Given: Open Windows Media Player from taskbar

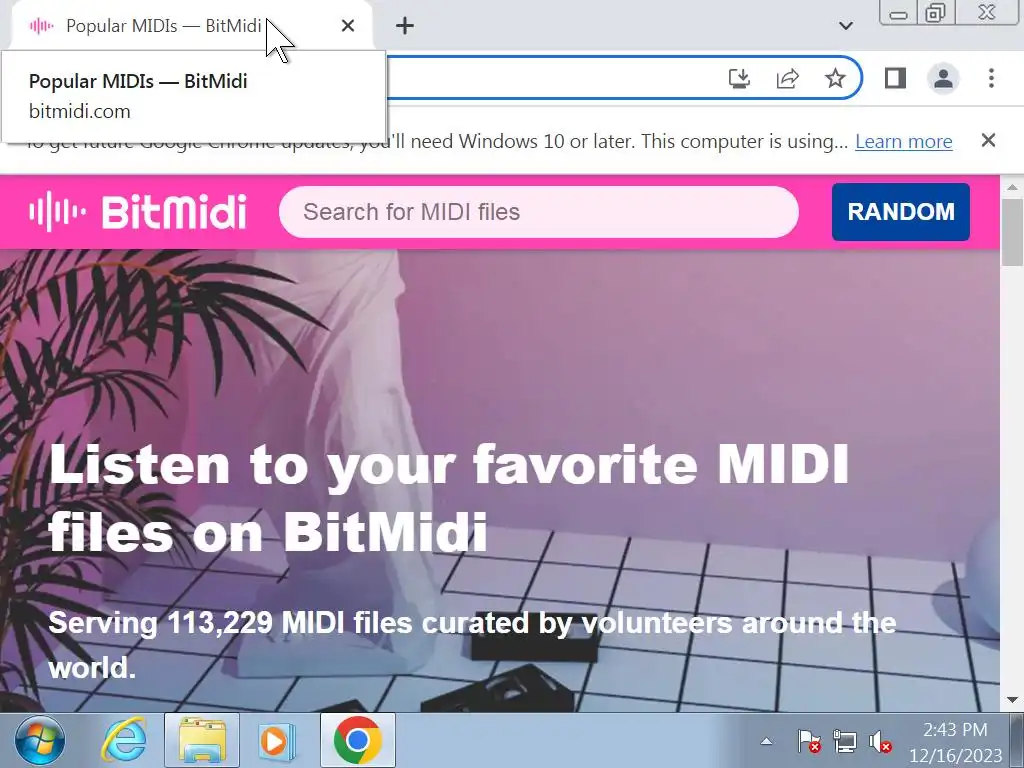Looking at the screenshot, I should coord(278,741).
